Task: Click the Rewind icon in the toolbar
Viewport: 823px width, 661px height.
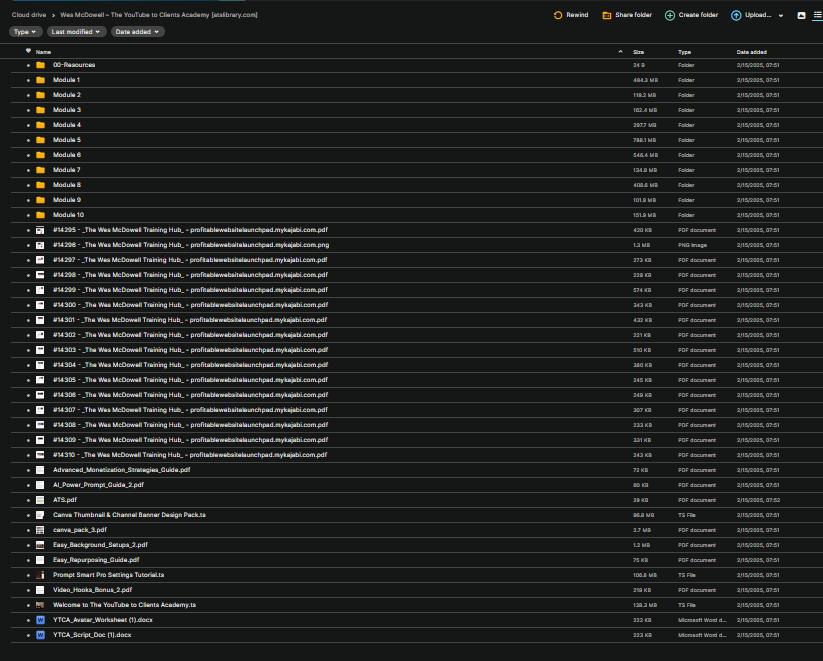Action: coord(558,15)
